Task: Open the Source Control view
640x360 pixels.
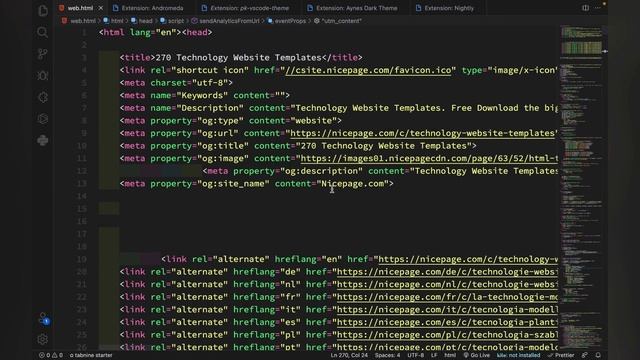Action: point(43,54)
